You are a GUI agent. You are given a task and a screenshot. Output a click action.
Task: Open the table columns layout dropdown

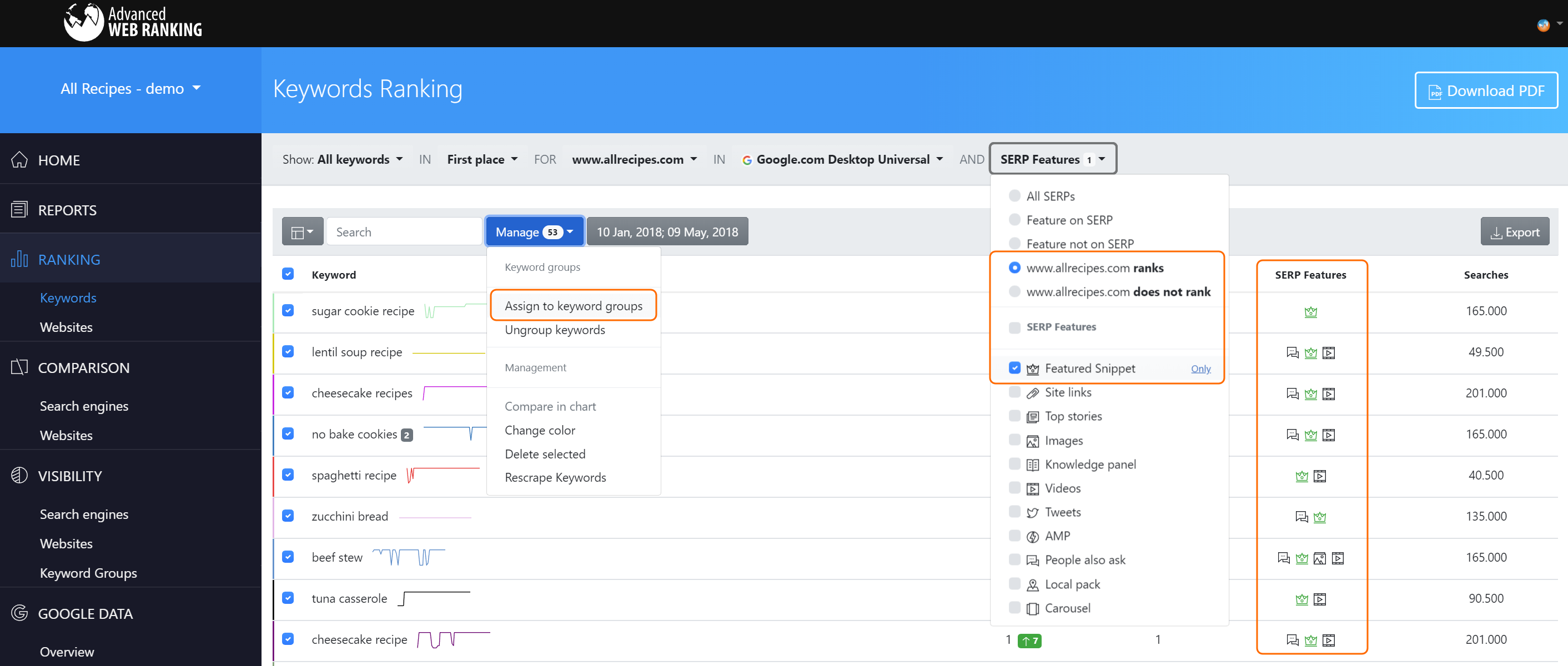point(303,232)
